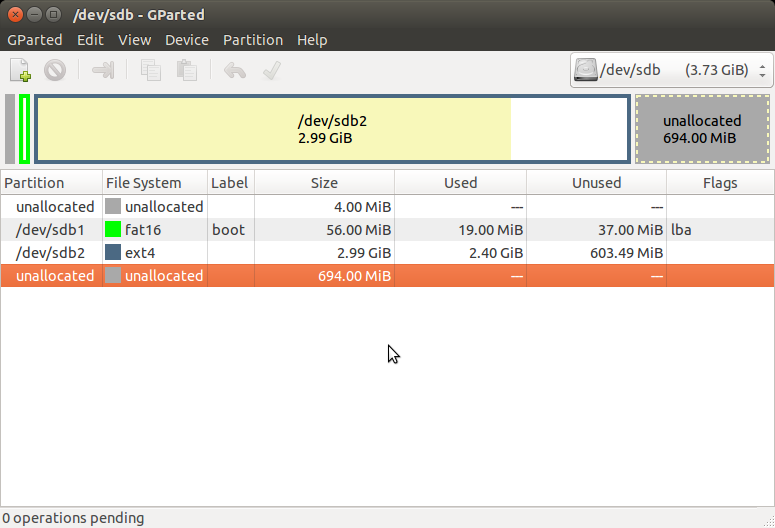
Task: Click the hard disk icon in device selector
Action: [x=586, y=70]
